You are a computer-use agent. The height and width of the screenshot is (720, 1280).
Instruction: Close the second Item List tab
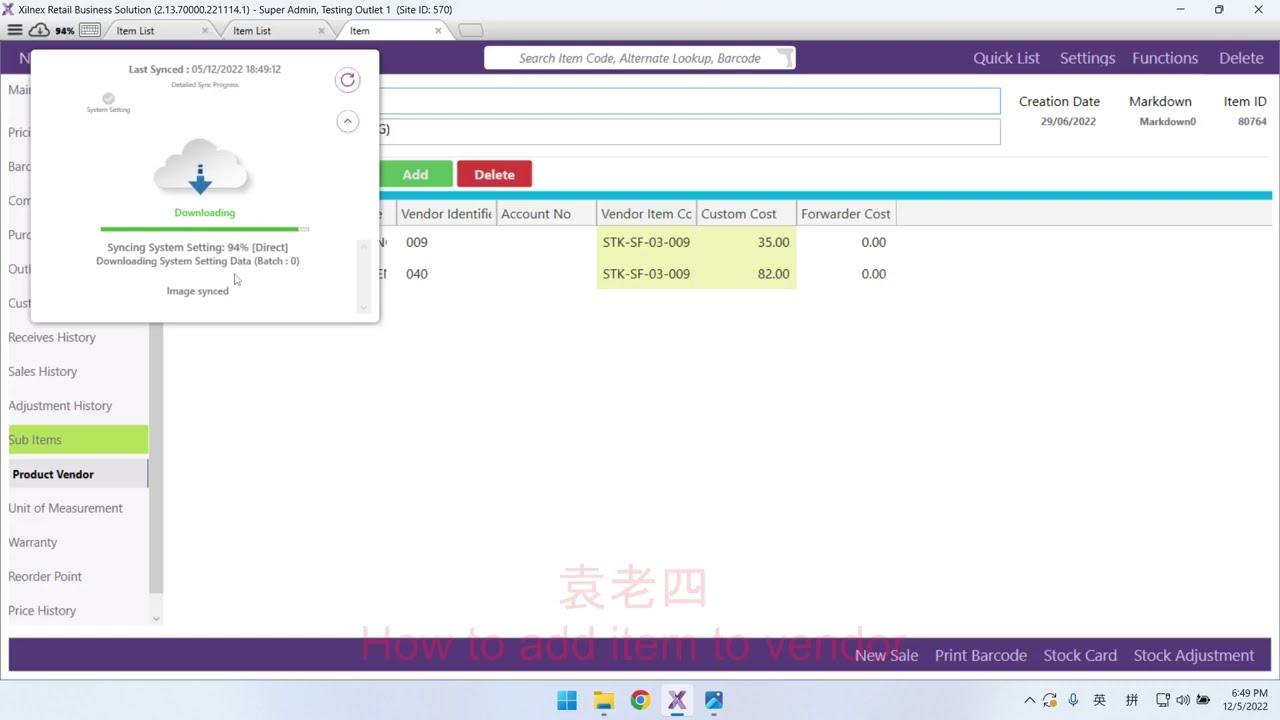(321, 31)
